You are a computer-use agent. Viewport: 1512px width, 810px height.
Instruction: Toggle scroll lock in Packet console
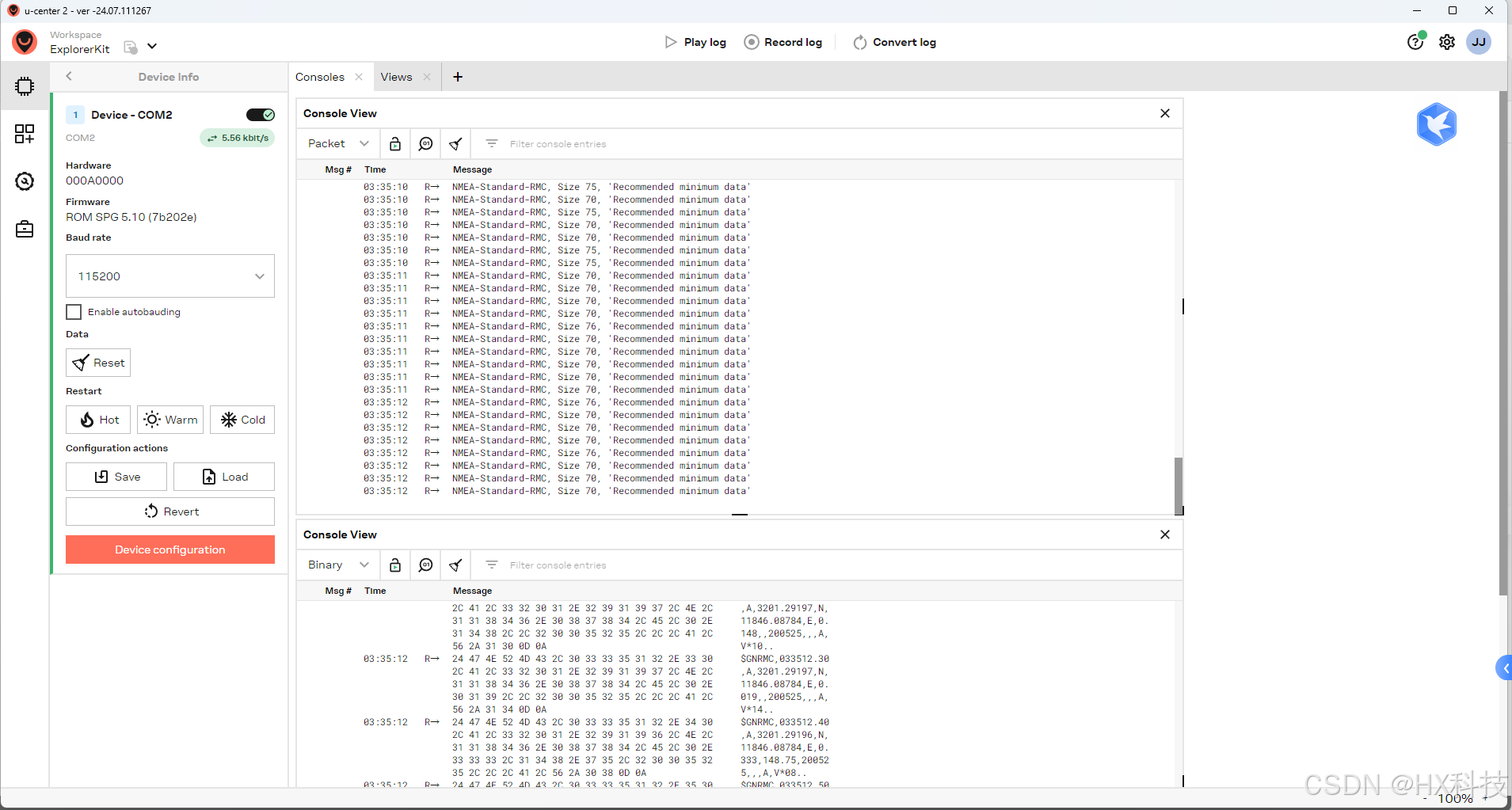(x=395, y=143)
